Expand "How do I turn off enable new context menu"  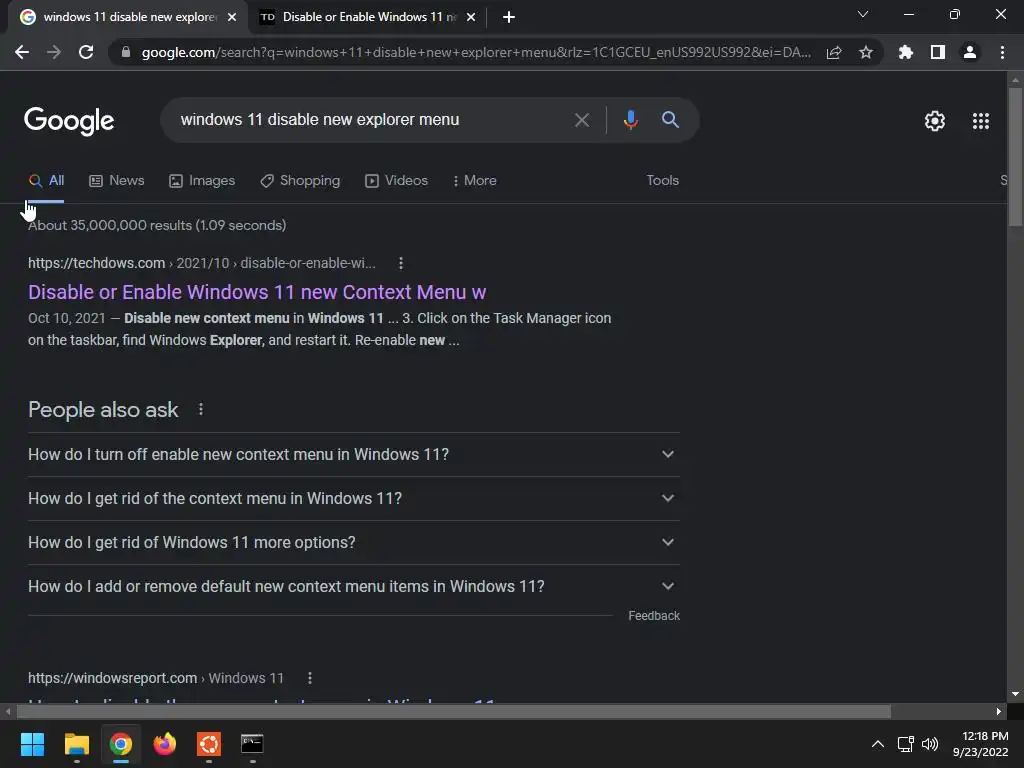pyautogui.click(x=353, y=455)
